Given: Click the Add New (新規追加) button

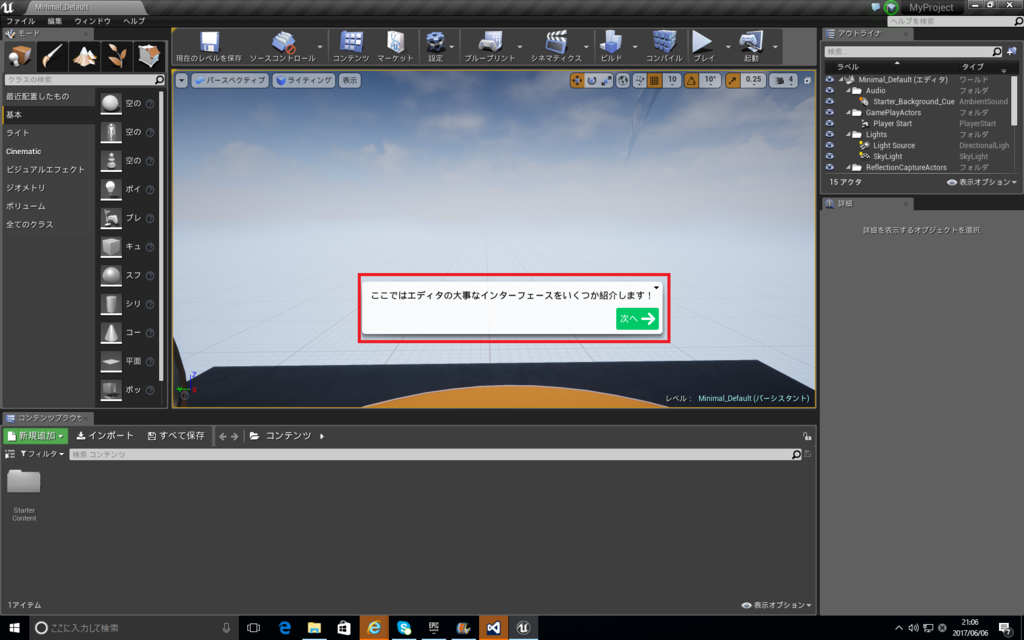Looking at the screenshot, I should [36, 436].
